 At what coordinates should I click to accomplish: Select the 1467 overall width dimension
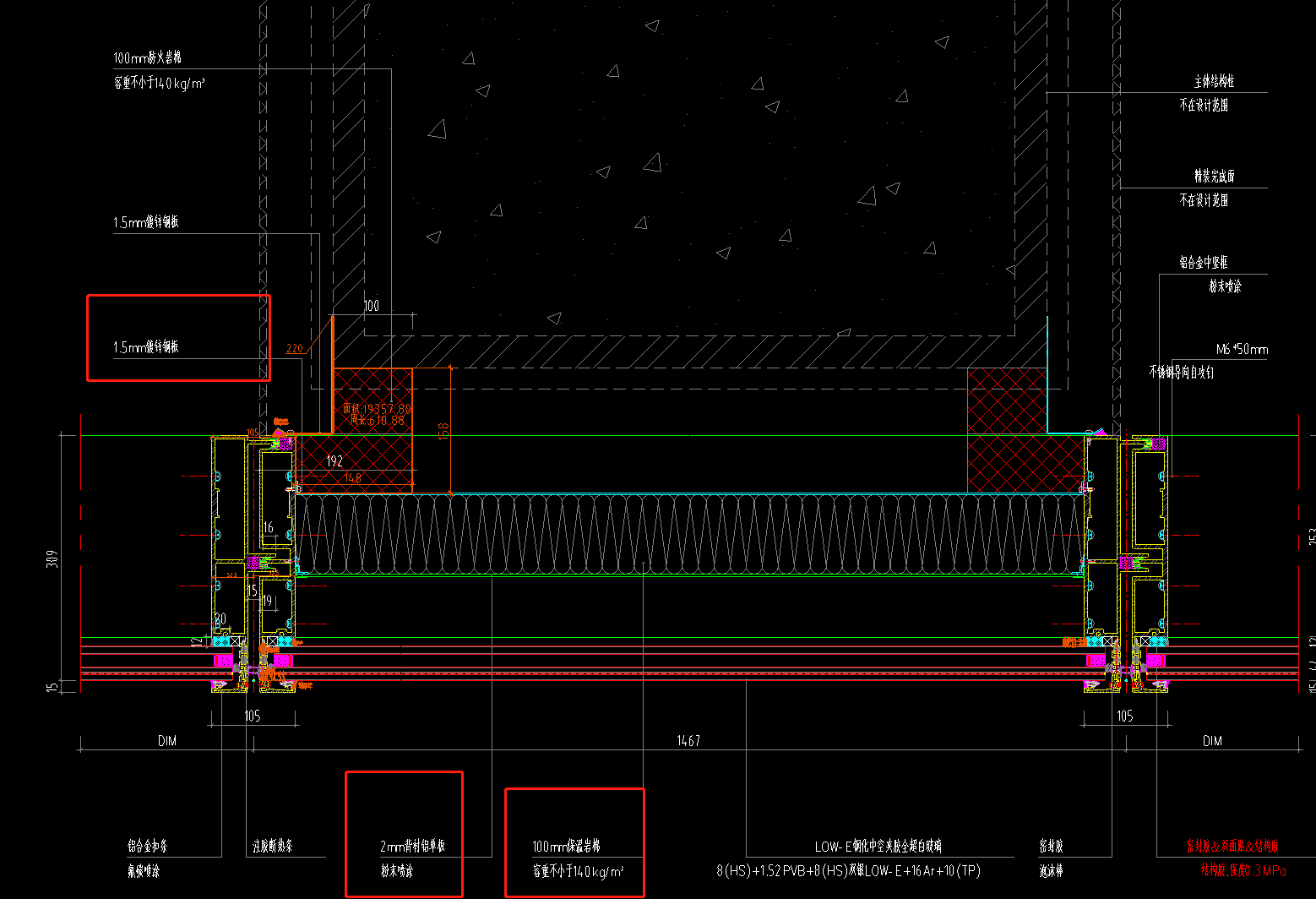688,741
